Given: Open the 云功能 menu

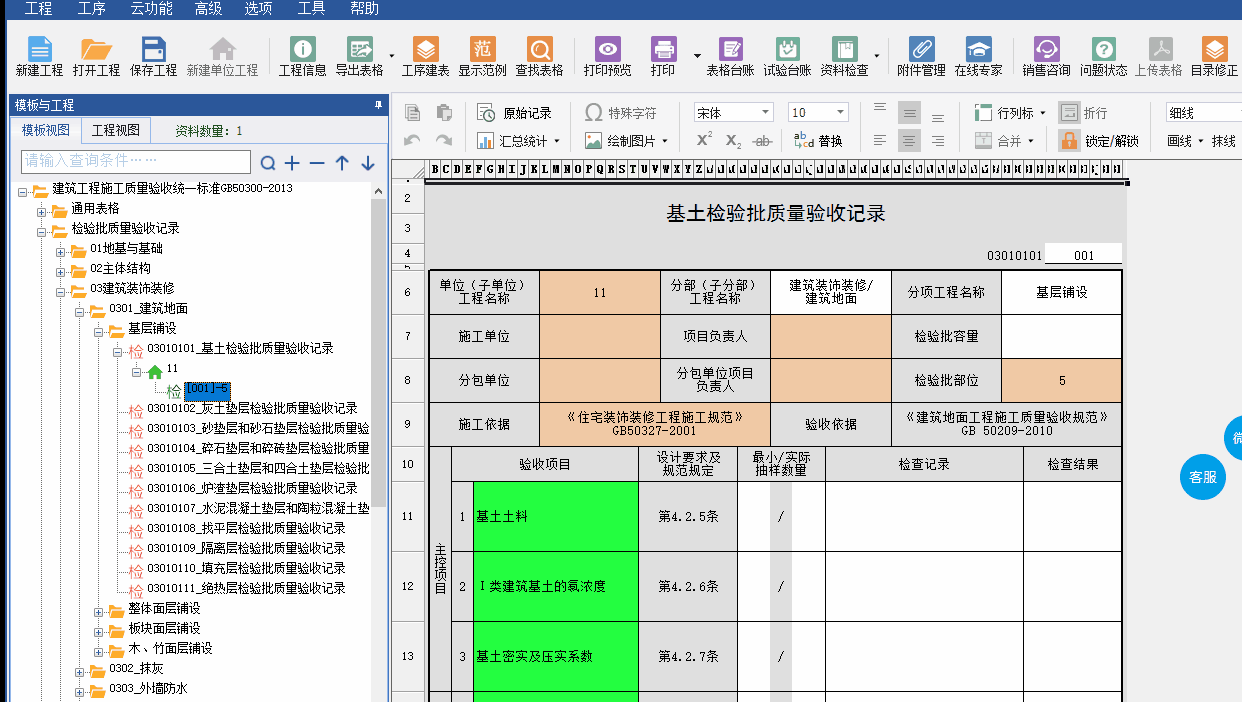Looking at the screenshot, I should (x=151, y=9).
